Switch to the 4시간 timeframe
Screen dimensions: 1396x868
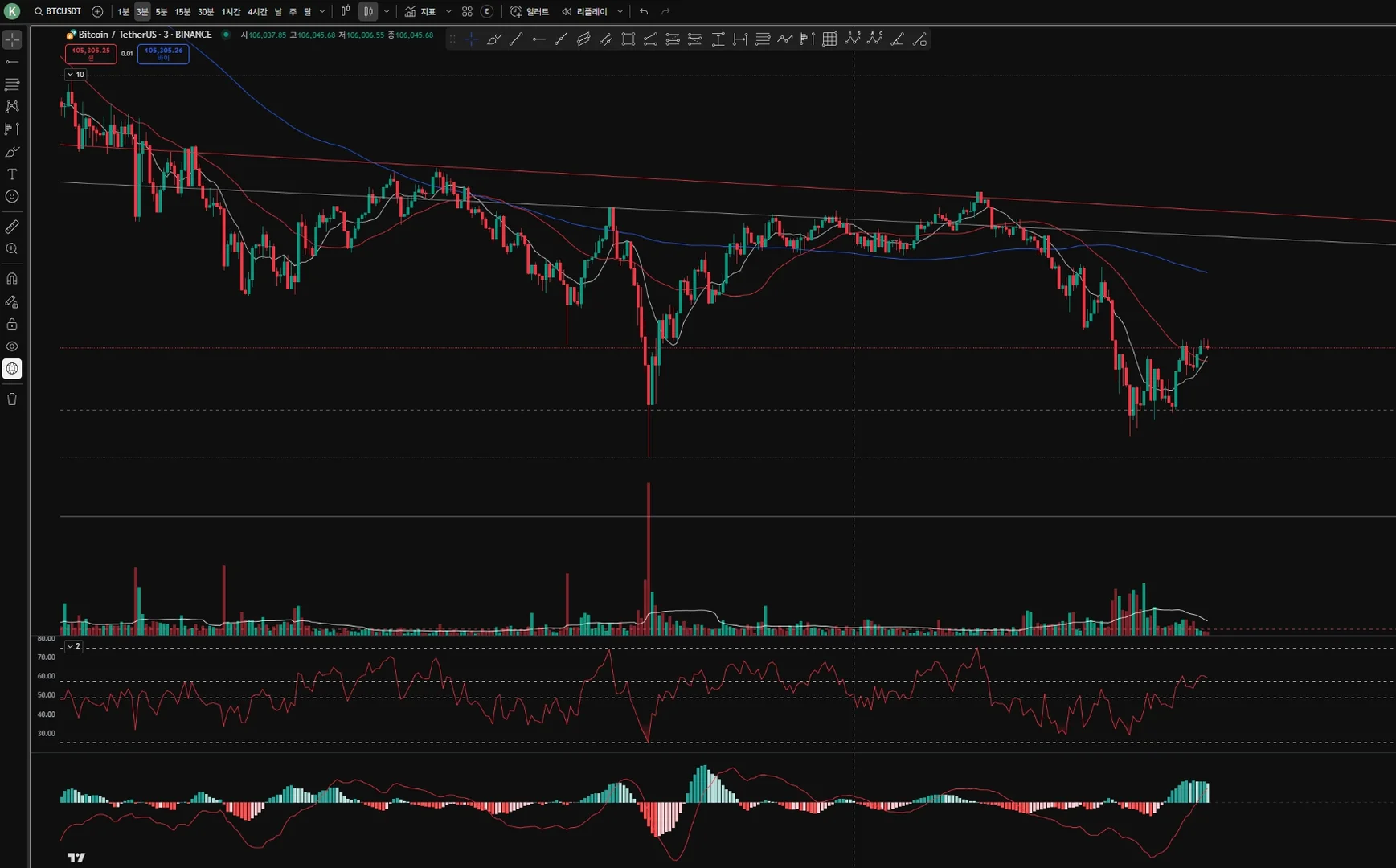tap(257, 11)
